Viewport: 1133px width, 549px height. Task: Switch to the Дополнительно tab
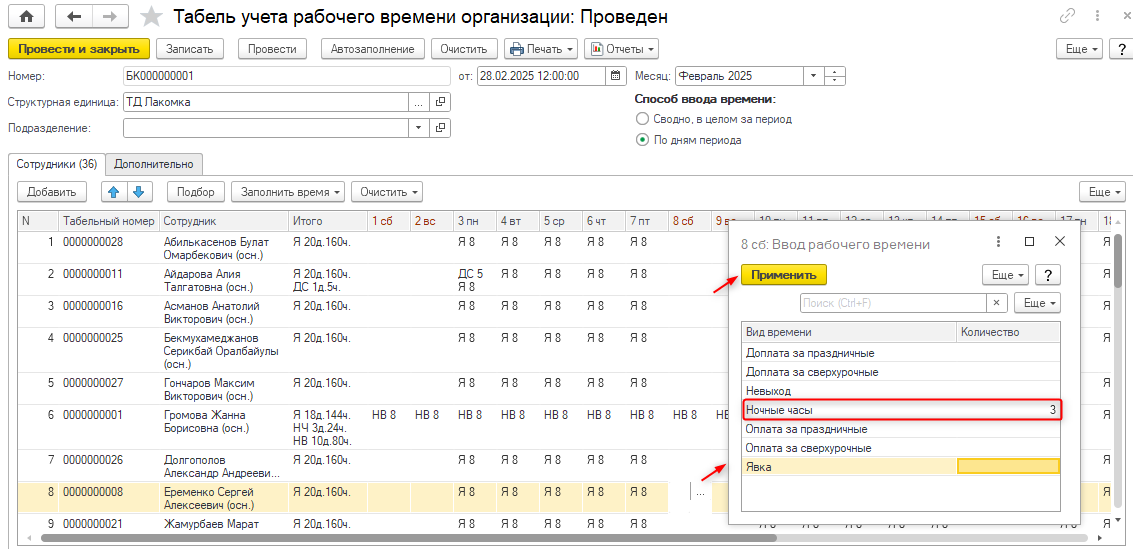point(155,164)
